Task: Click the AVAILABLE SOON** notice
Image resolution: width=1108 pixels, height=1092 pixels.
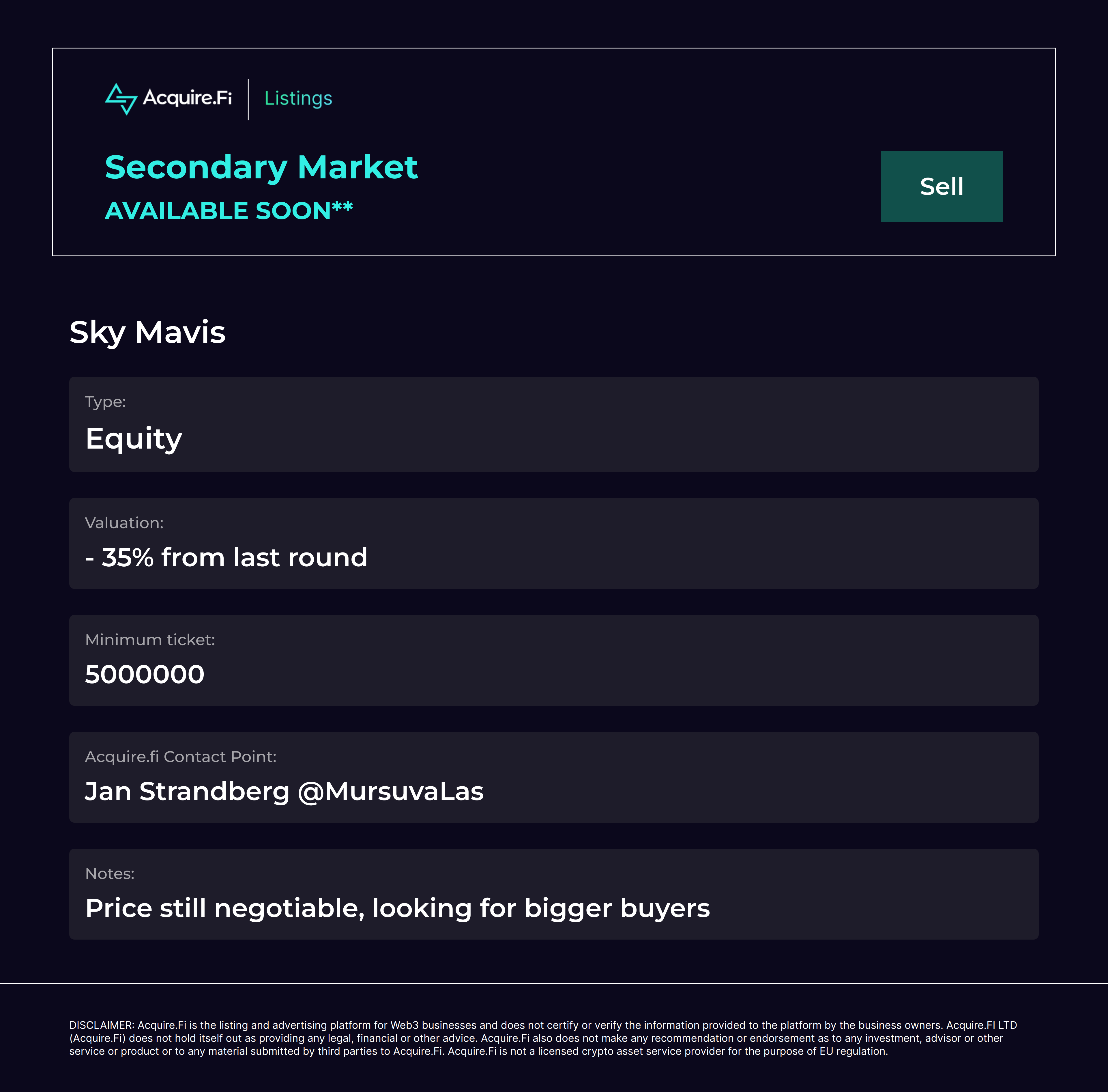Action: click(228, 211)
